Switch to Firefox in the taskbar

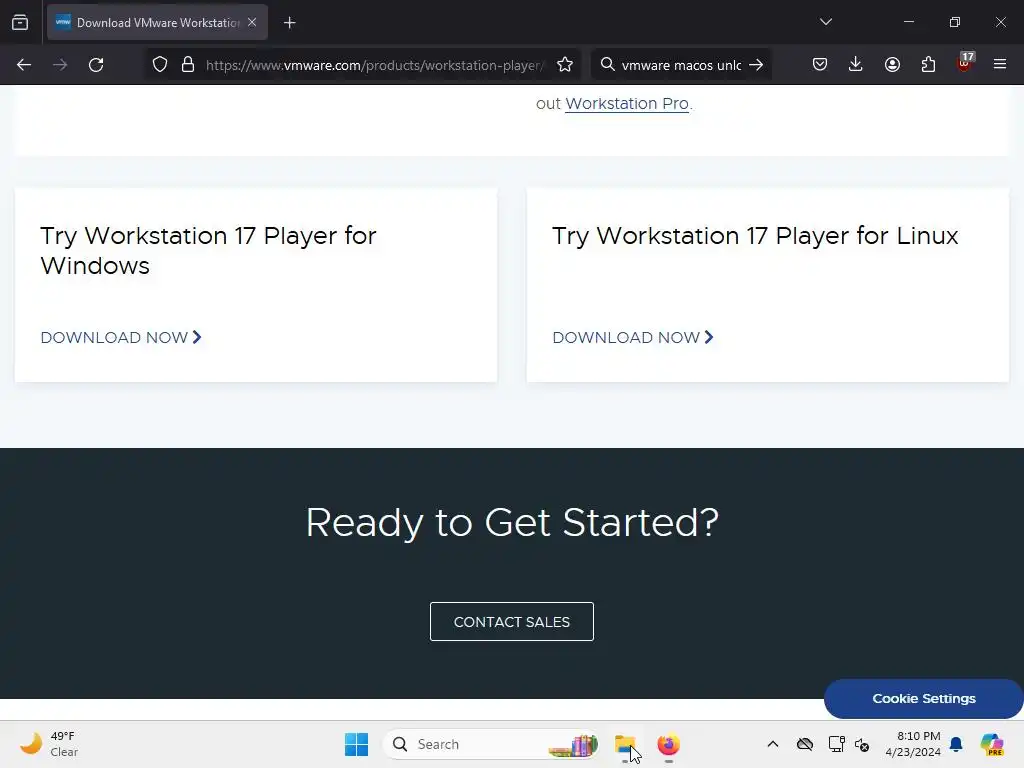(668, 744)
